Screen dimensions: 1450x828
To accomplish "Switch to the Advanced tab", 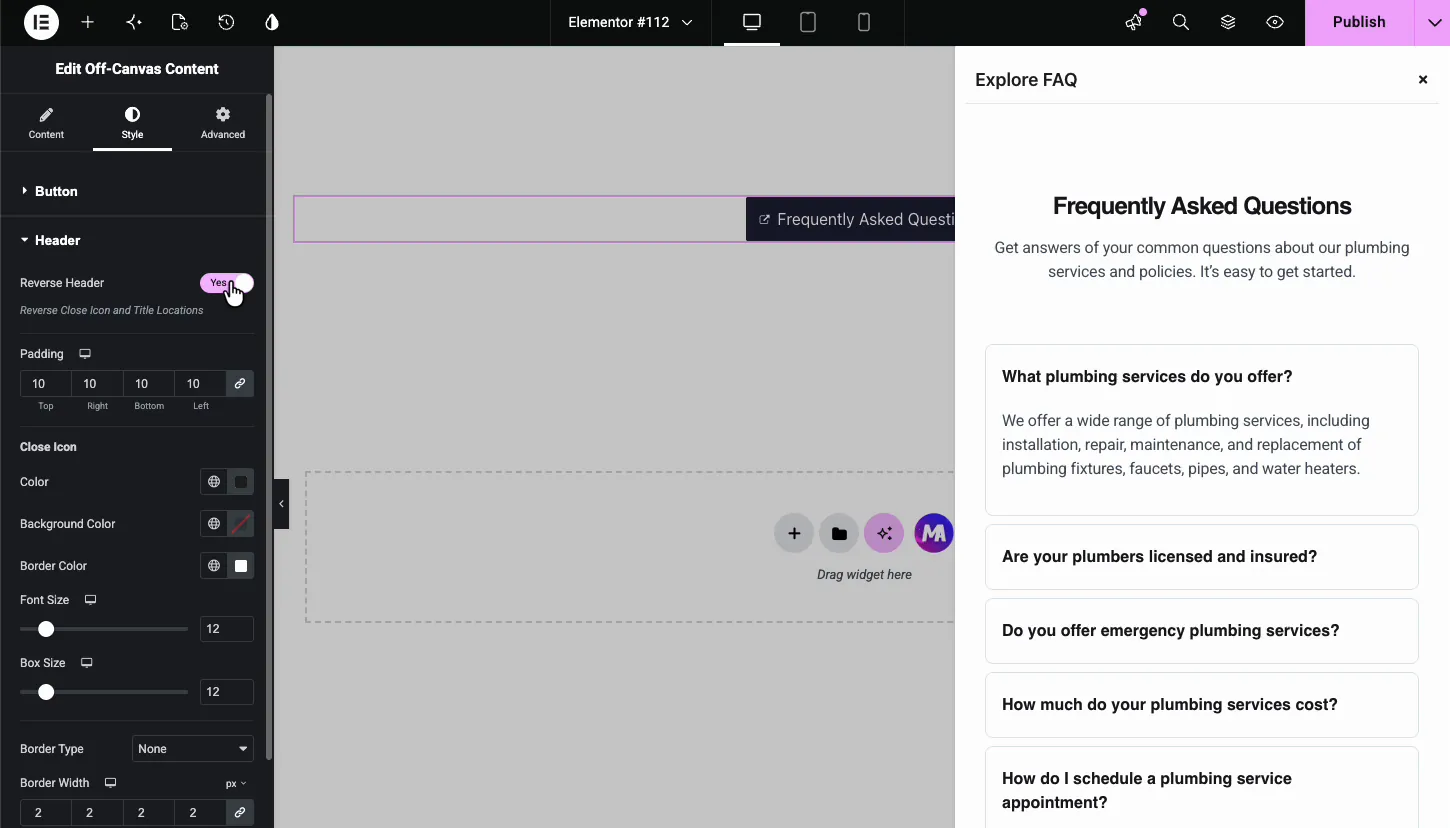I will pyautogui.click(x=223, y=123).
